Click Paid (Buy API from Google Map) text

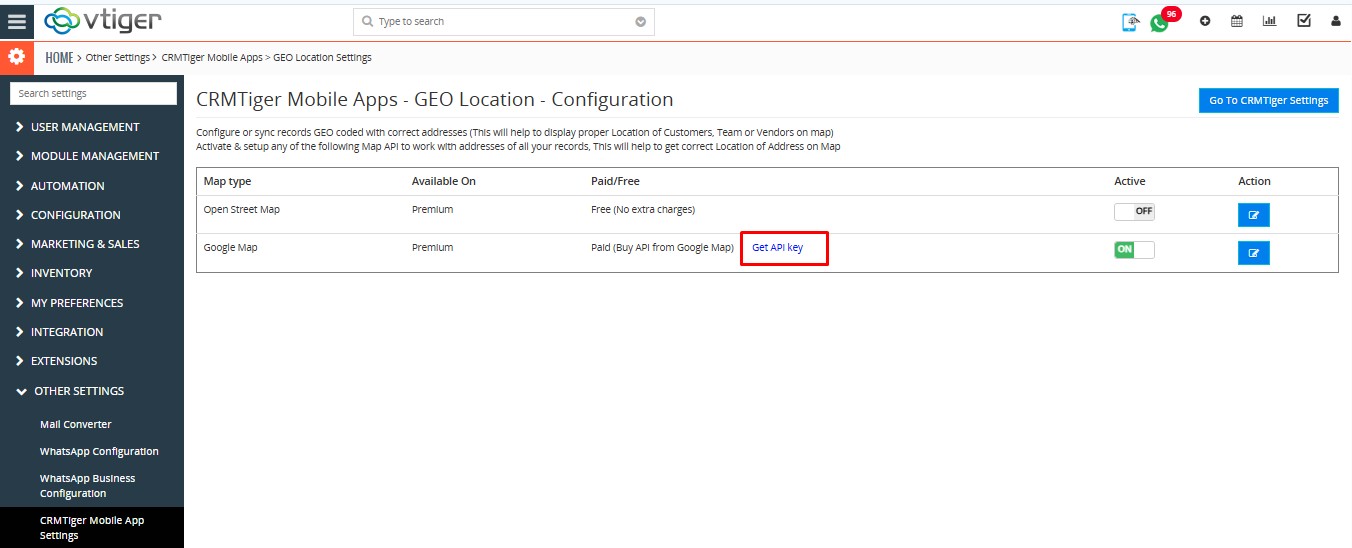(662, 247)
